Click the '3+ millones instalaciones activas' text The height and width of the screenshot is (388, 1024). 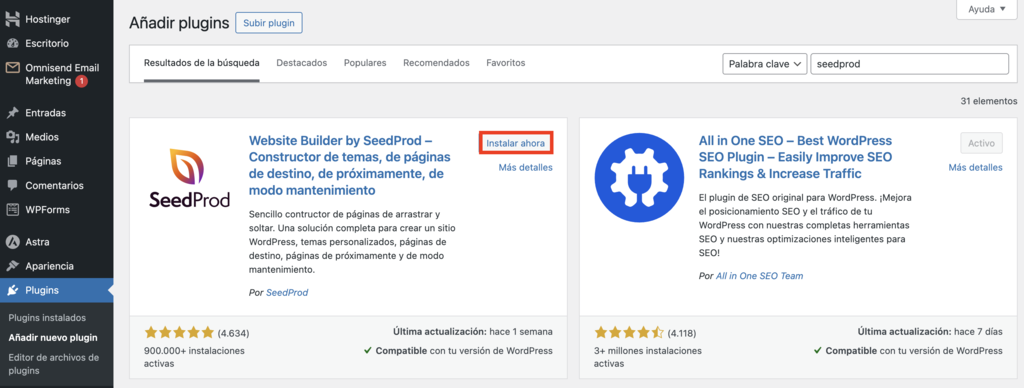(x=648, y=357)
